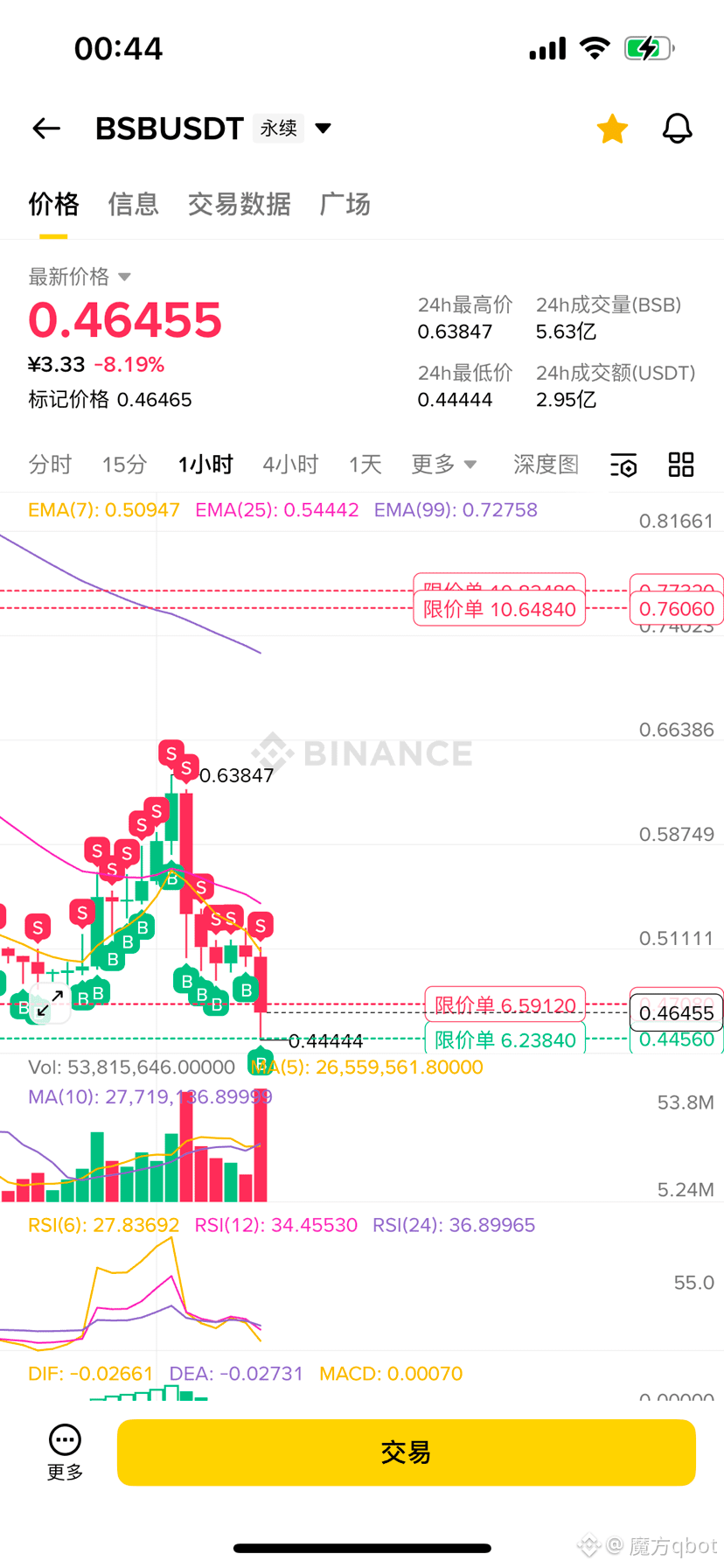
Task: Tap the Vol: 53,815,646.00000 label
Action: [x=131, y=1067]
